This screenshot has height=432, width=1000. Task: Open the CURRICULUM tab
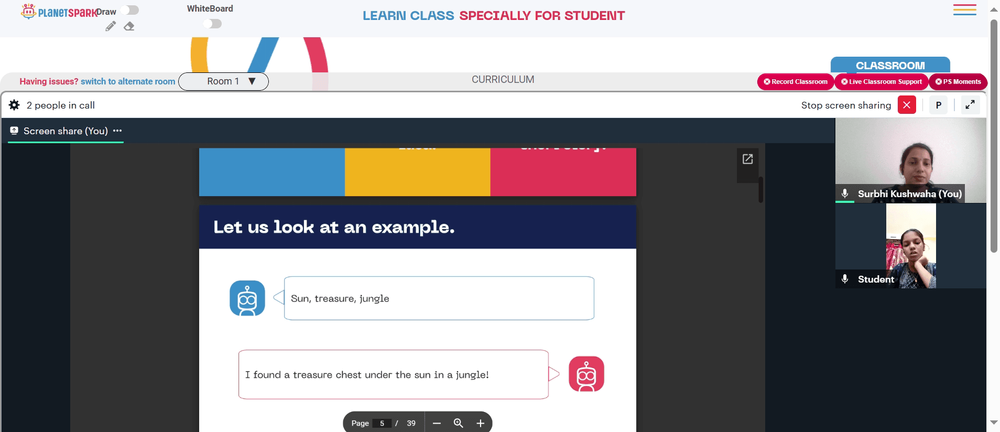pyautogui.click(x=503, y=80)
